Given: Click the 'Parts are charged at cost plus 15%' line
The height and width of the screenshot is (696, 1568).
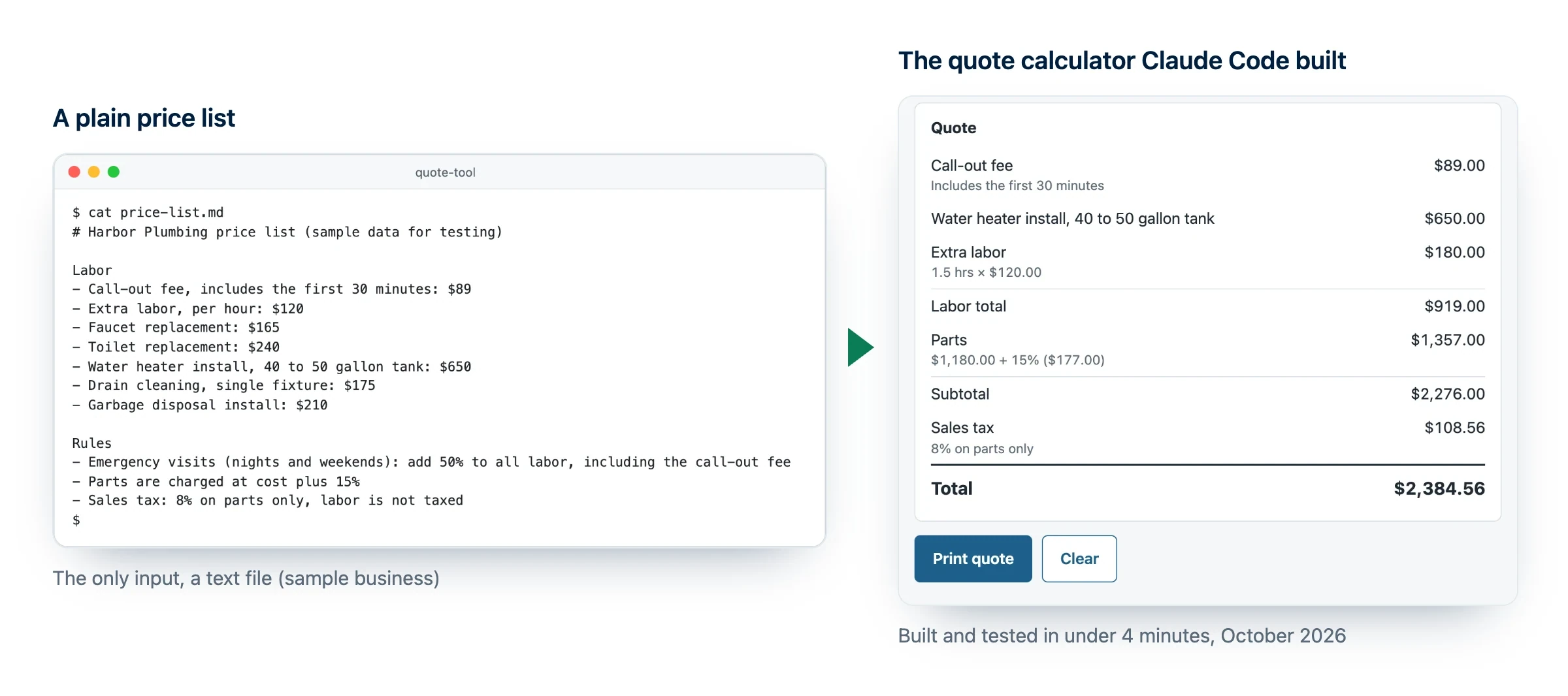Looking at the screenshot, I should point(216,482).
